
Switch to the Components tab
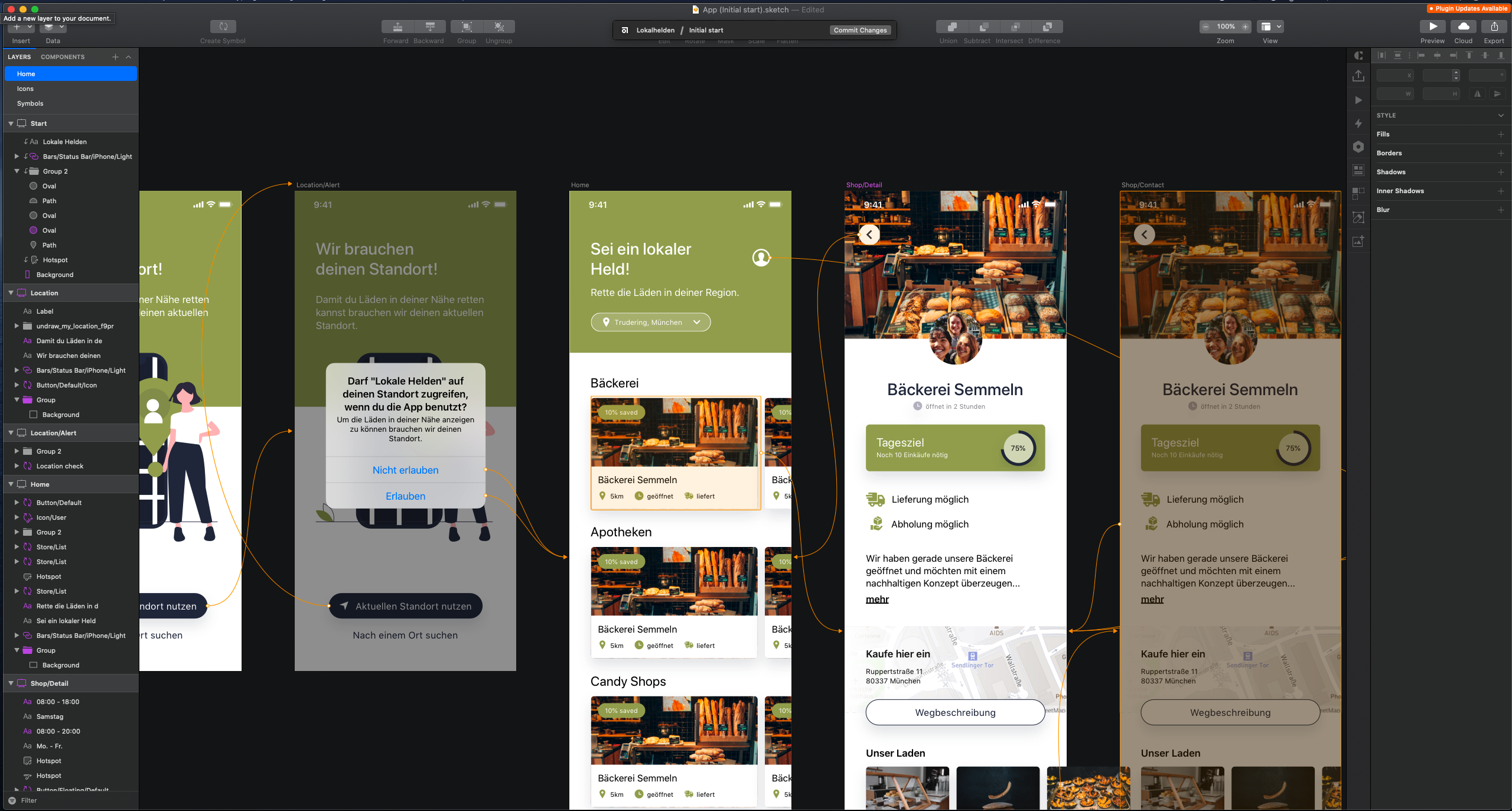coord(63,57)
